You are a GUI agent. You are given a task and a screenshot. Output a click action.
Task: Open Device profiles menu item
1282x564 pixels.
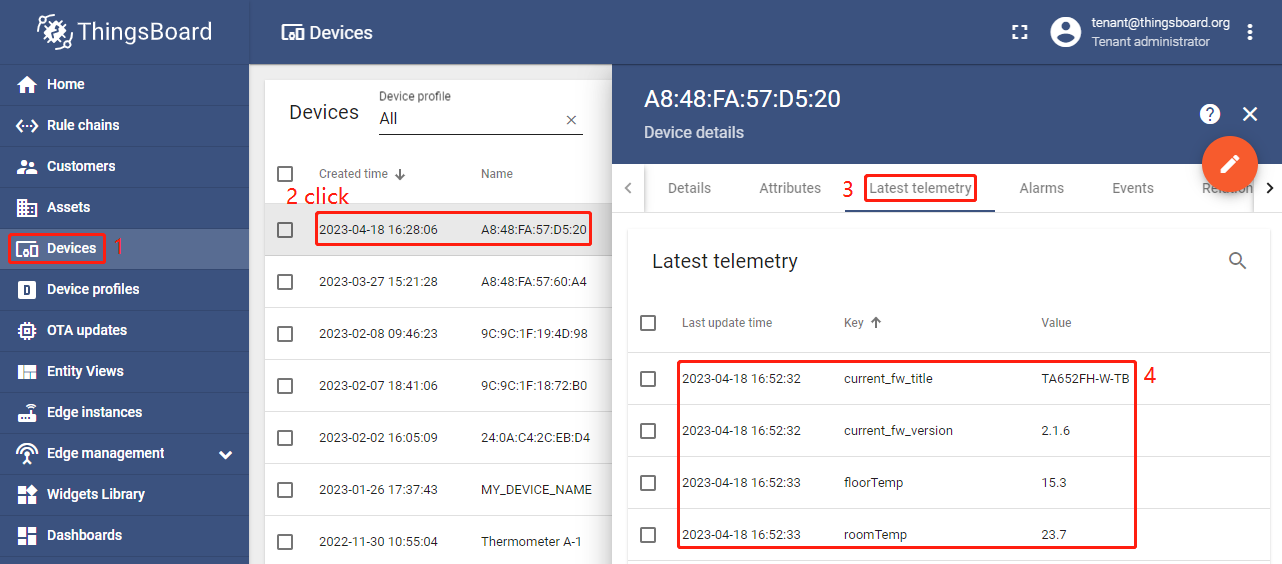124,290
